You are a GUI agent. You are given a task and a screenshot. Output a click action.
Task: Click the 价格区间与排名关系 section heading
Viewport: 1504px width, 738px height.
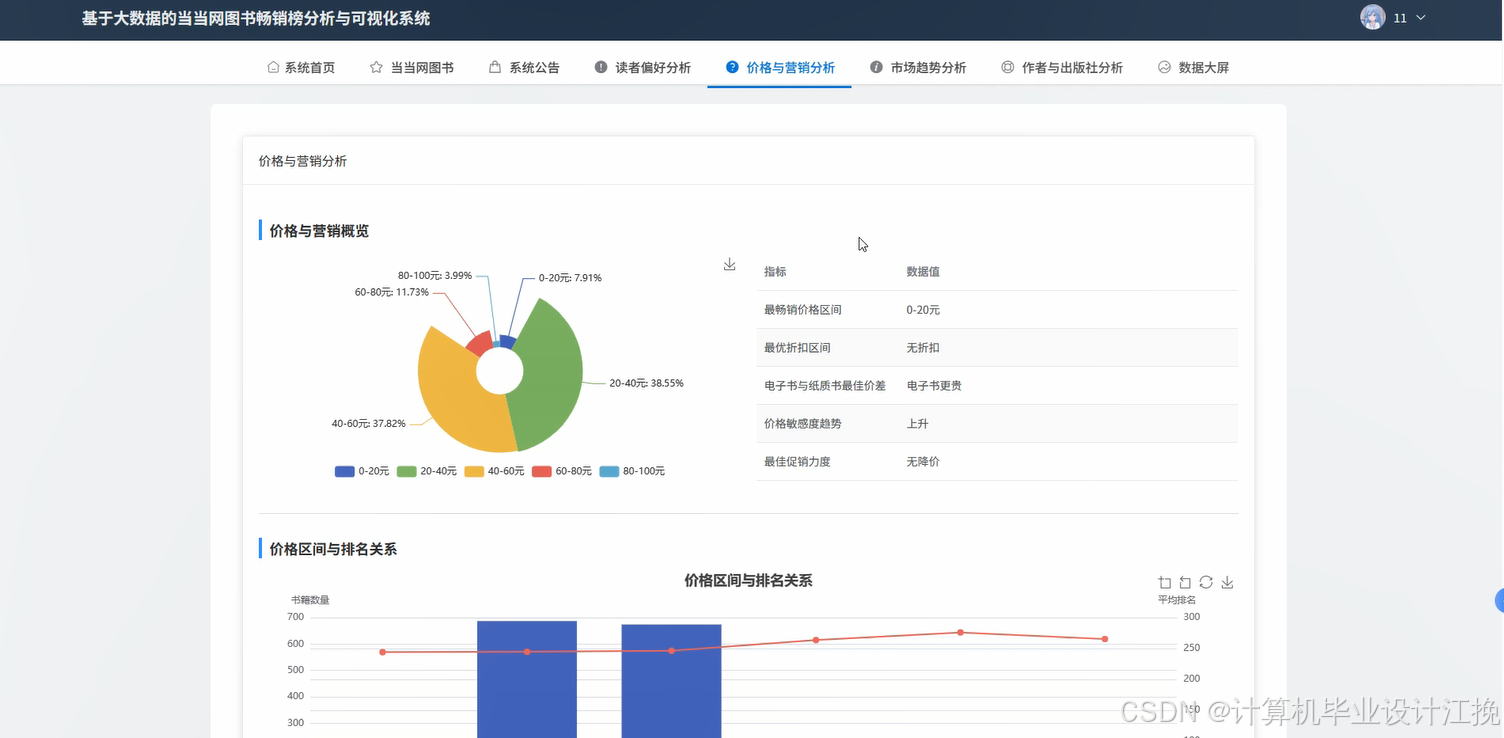point(333,549)
